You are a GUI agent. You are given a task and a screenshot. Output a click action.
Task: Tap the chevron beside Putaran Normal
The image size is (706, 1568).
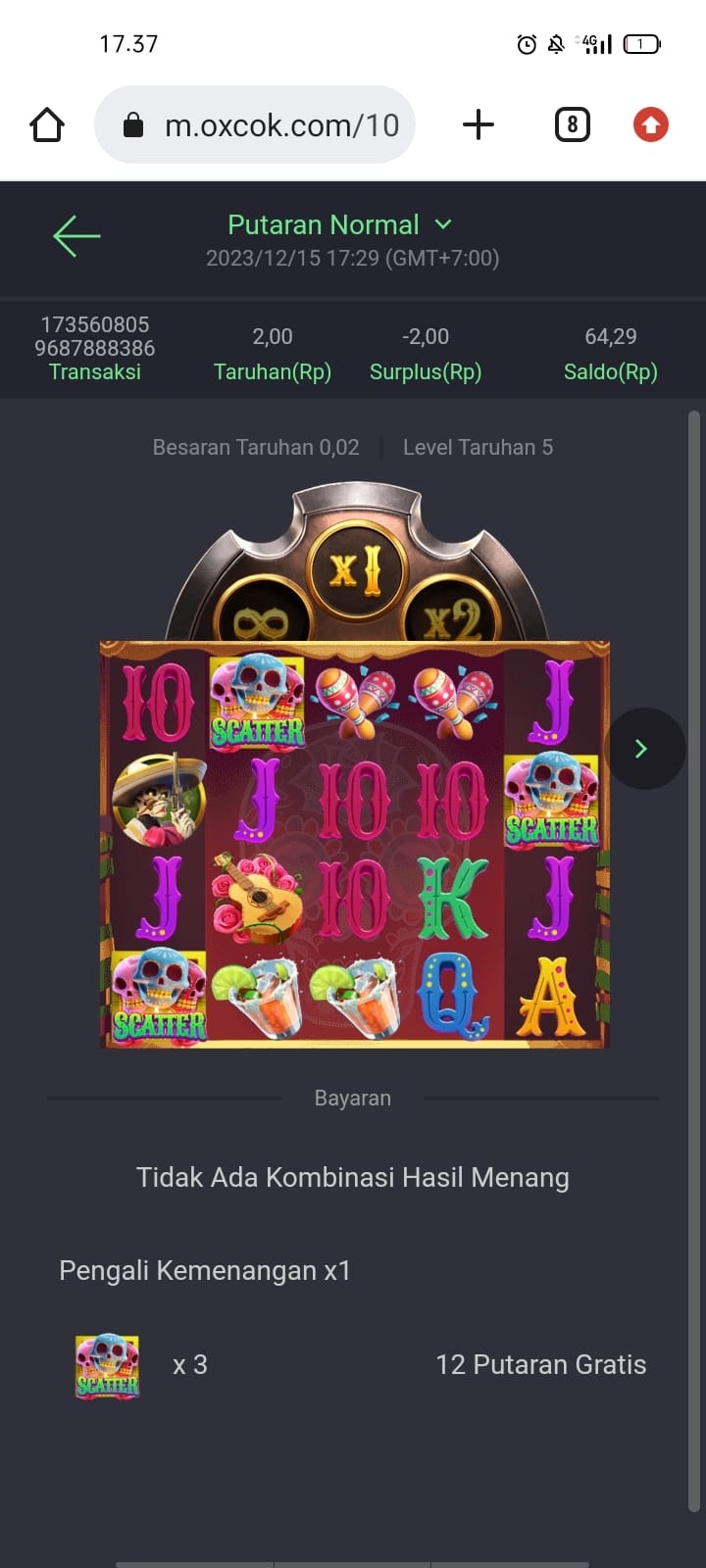(x=443, y=224)
